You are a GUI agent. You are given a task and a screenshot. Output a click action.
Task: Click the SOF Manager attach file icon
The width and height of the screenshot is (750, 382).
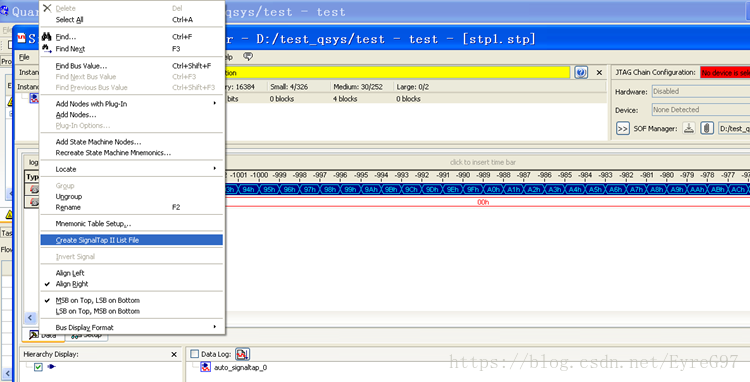[707, 128]
